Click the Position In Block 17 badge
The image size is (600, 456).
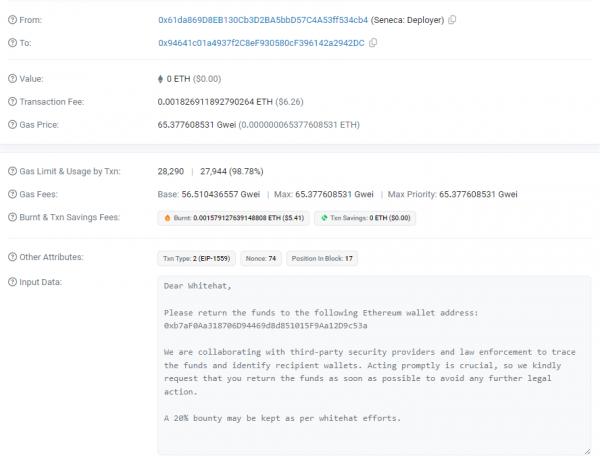coord(323,258)
